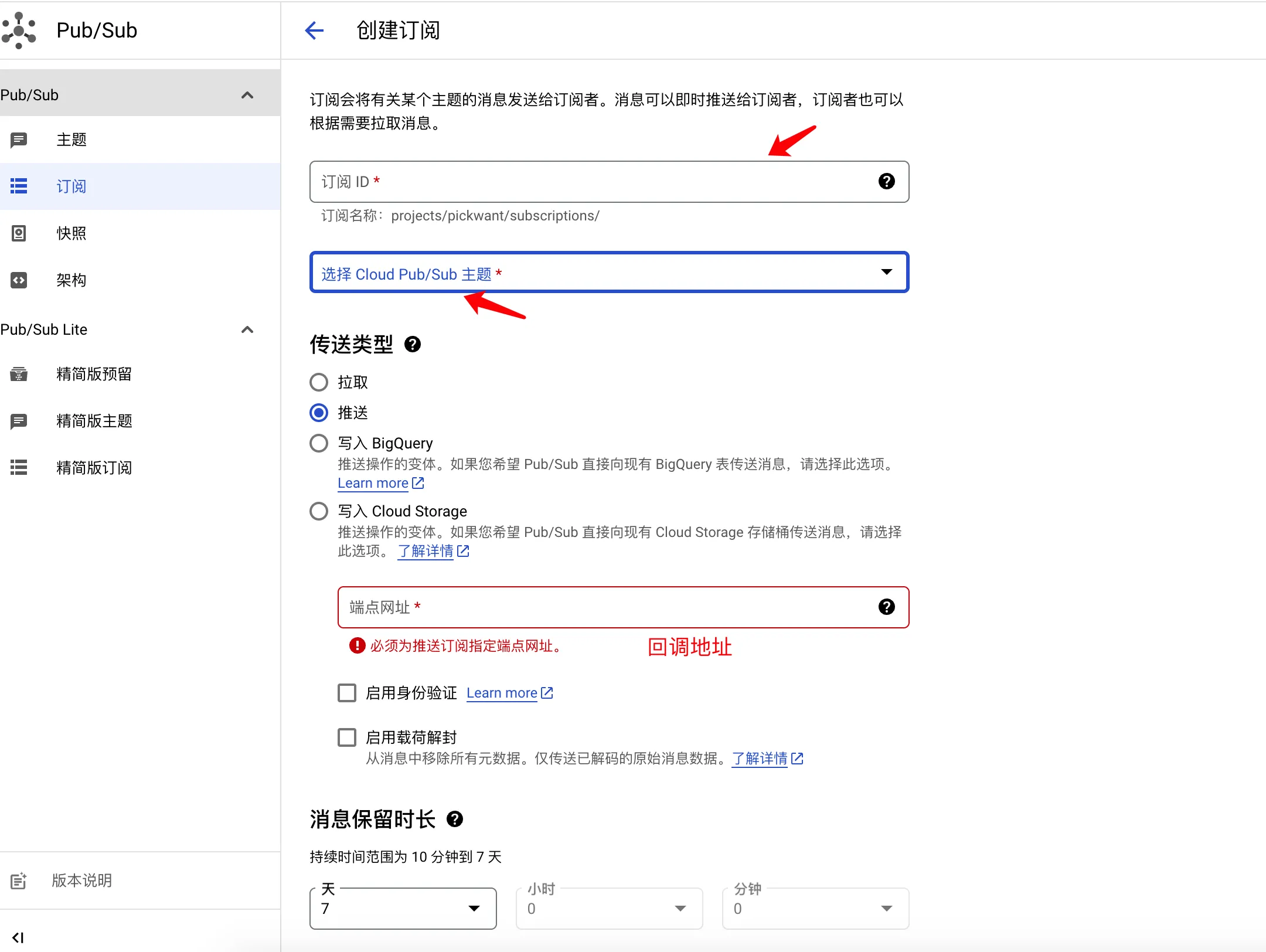Click the 架构 schema icon
Screen dimensions: 1266x952
click(19, 280)
